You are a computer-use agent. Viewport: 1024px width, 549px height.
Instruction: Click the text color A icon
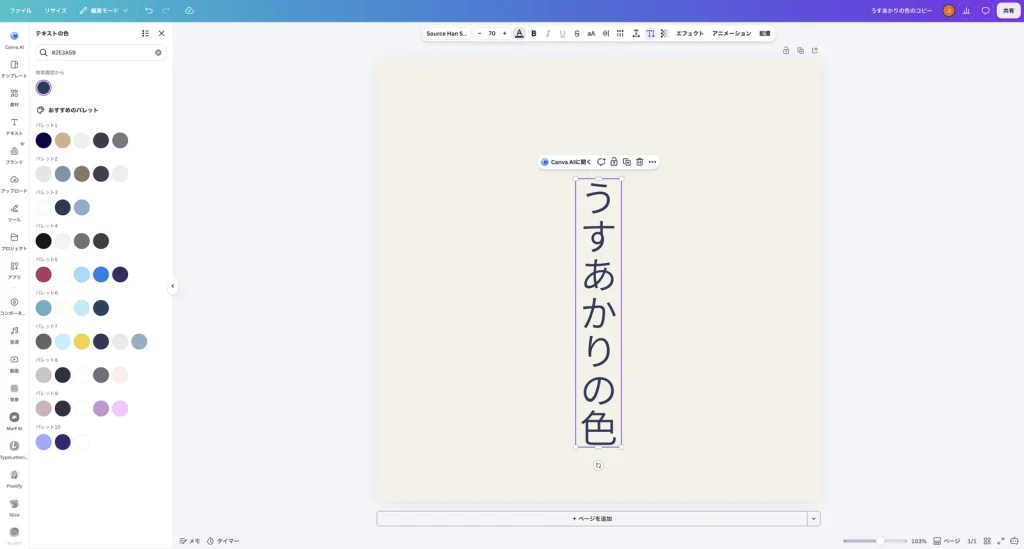point(519,33)
